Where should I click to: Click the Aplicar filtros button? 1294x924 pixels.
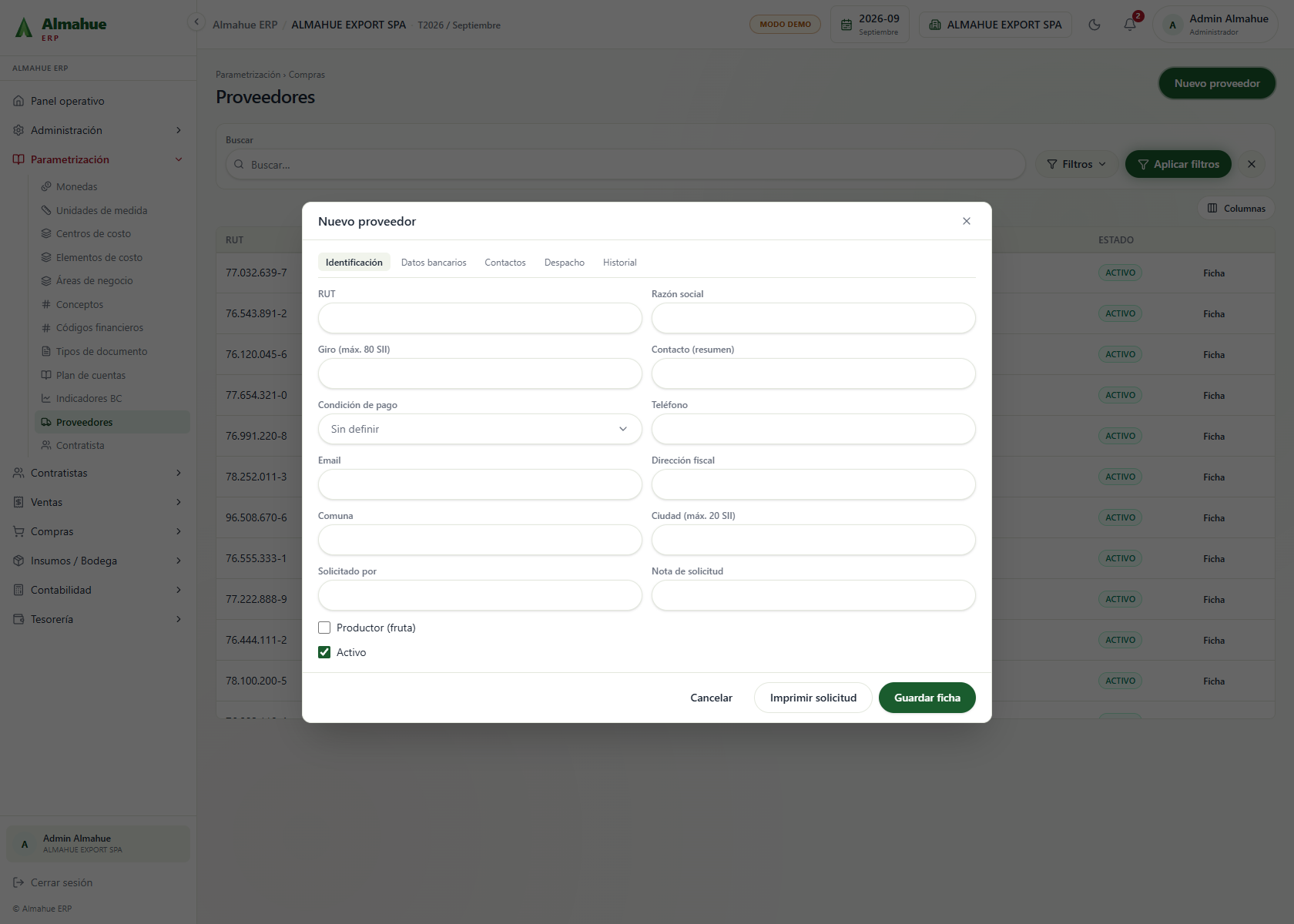tap(1178, 164)
